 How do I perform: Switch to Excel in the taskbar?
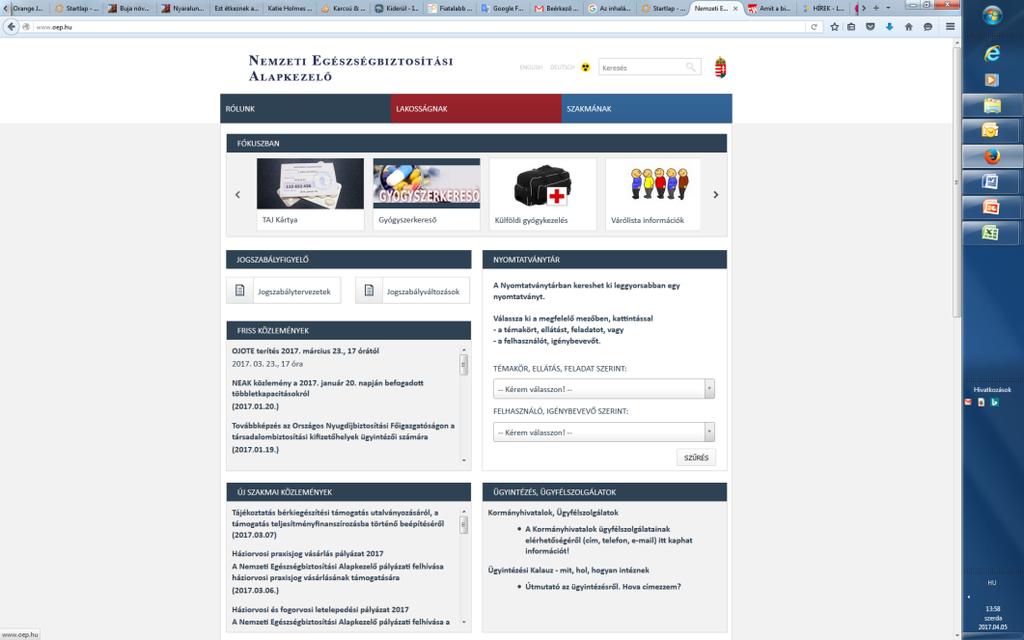coord(991,233)
